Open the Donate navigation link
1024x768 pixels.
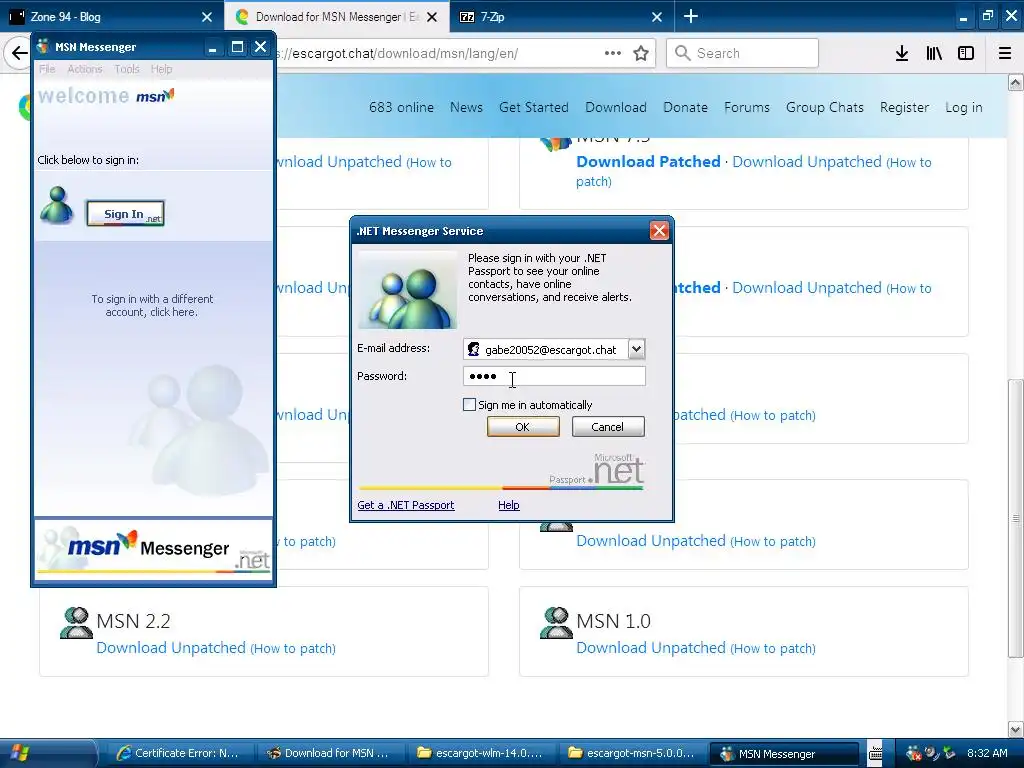(685, 107)
